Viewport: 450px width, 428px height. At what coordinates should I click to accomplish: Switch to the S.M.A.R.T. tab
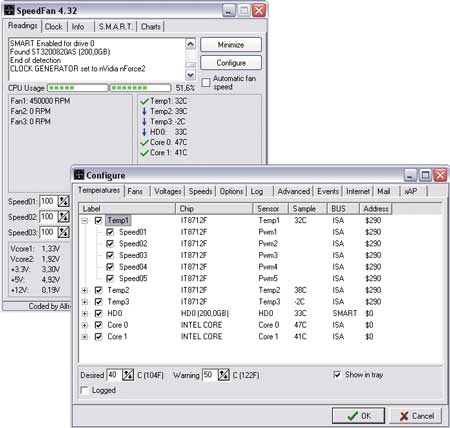[x=116, y=27]
